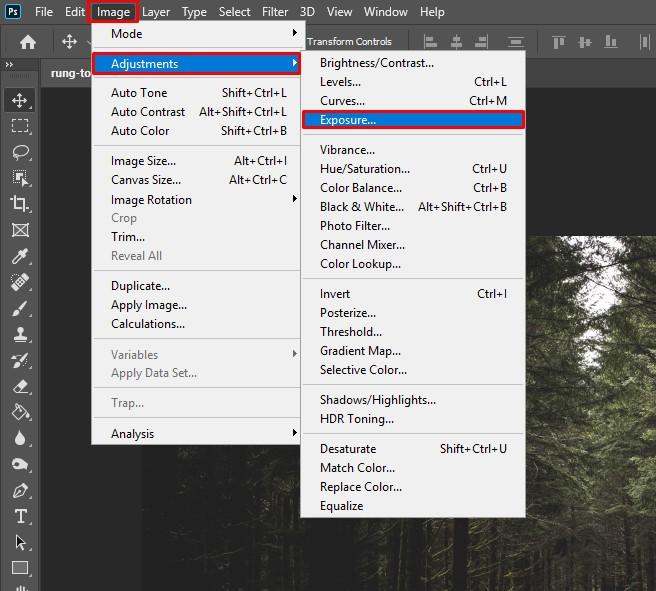Viewport: 656px width, 591px height.
Task: Open the Window menu
Action: coord(385,12)
